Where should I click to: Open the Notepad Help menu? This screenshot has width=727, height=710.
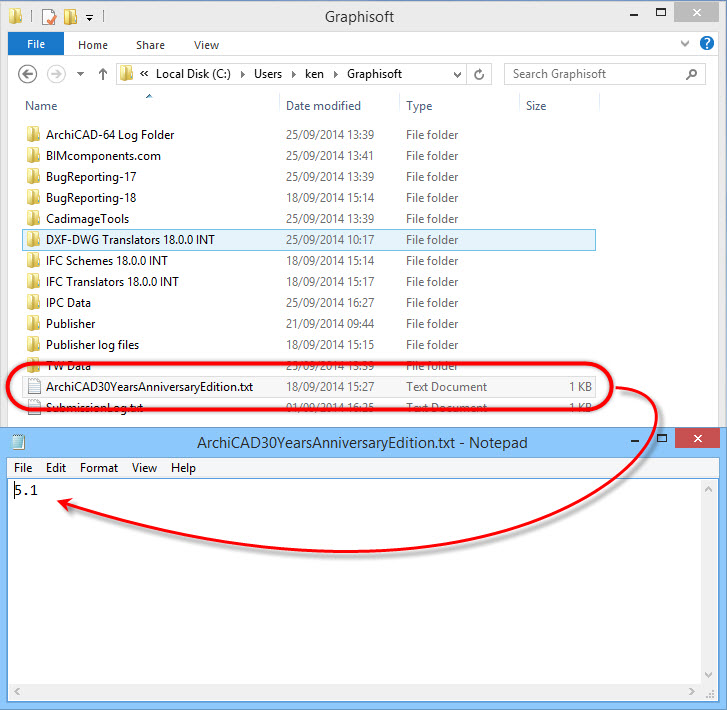coord(183,468)
